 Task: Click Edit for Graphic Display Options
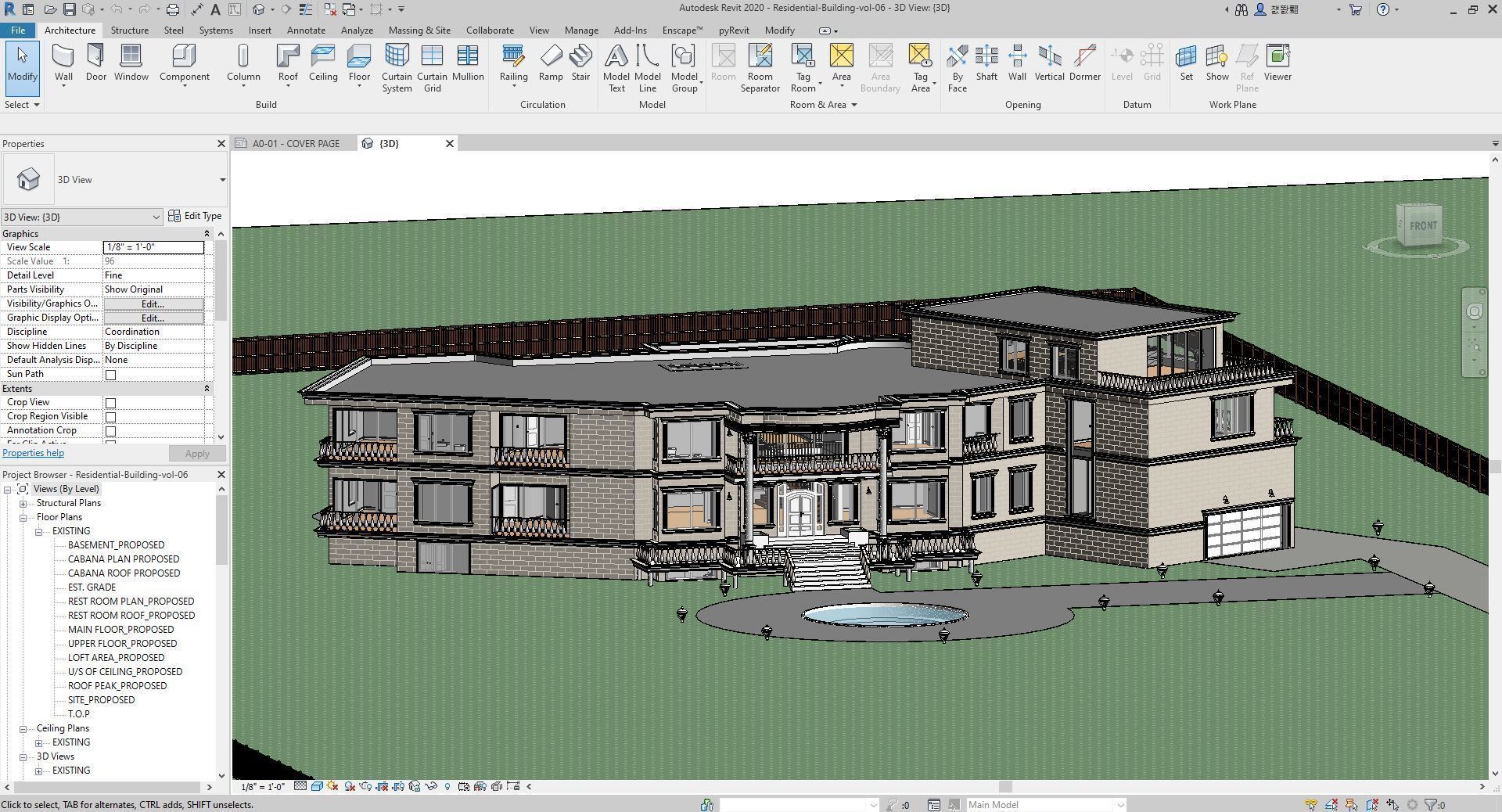[153, 318]
